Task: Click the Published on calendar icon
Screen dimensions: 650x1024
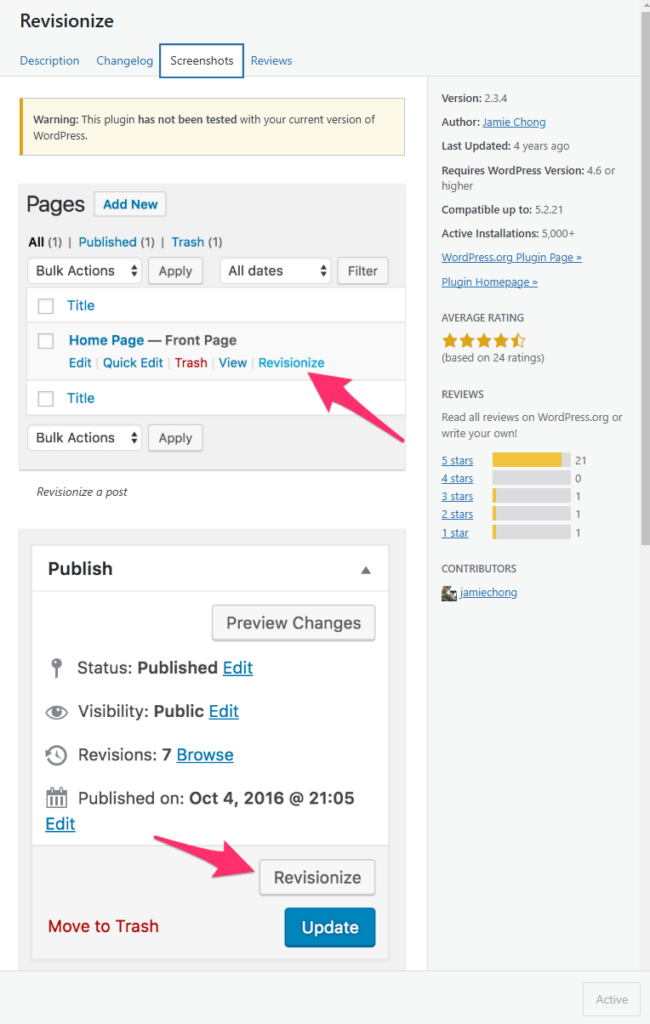Action: (57, 798)
